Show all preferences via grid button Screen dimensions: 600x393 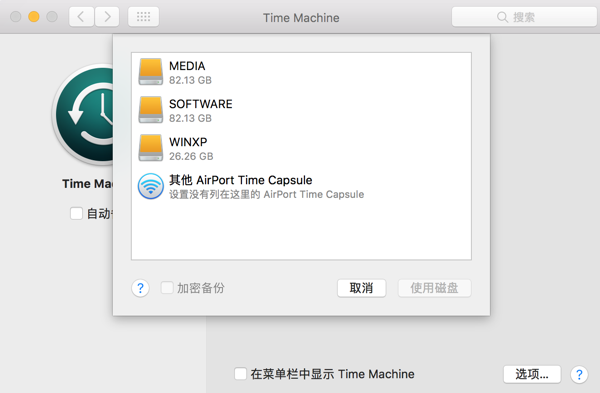143,17
